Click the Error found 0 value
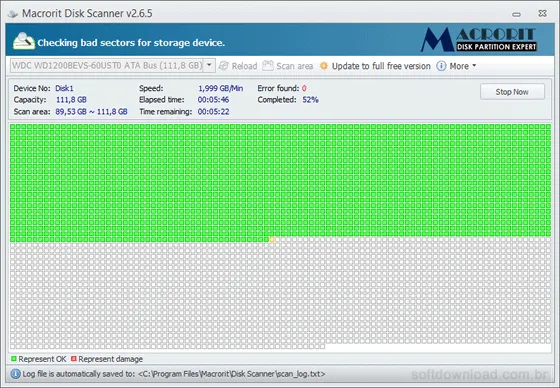560x388 pixels. [x=304, y=88]
